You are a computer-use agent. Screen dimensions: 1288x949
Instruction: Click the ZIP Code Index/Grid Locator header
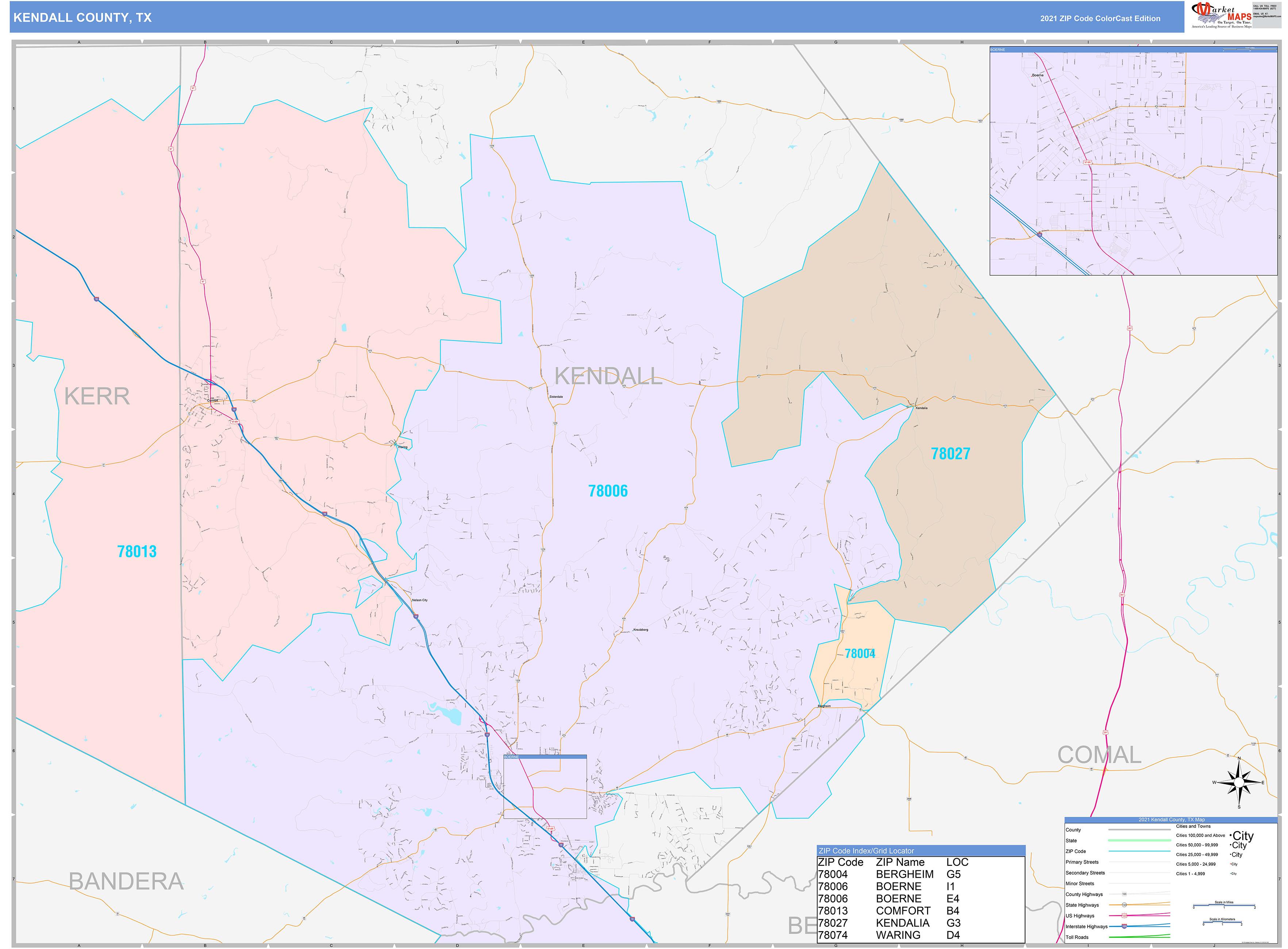[920, 850]
